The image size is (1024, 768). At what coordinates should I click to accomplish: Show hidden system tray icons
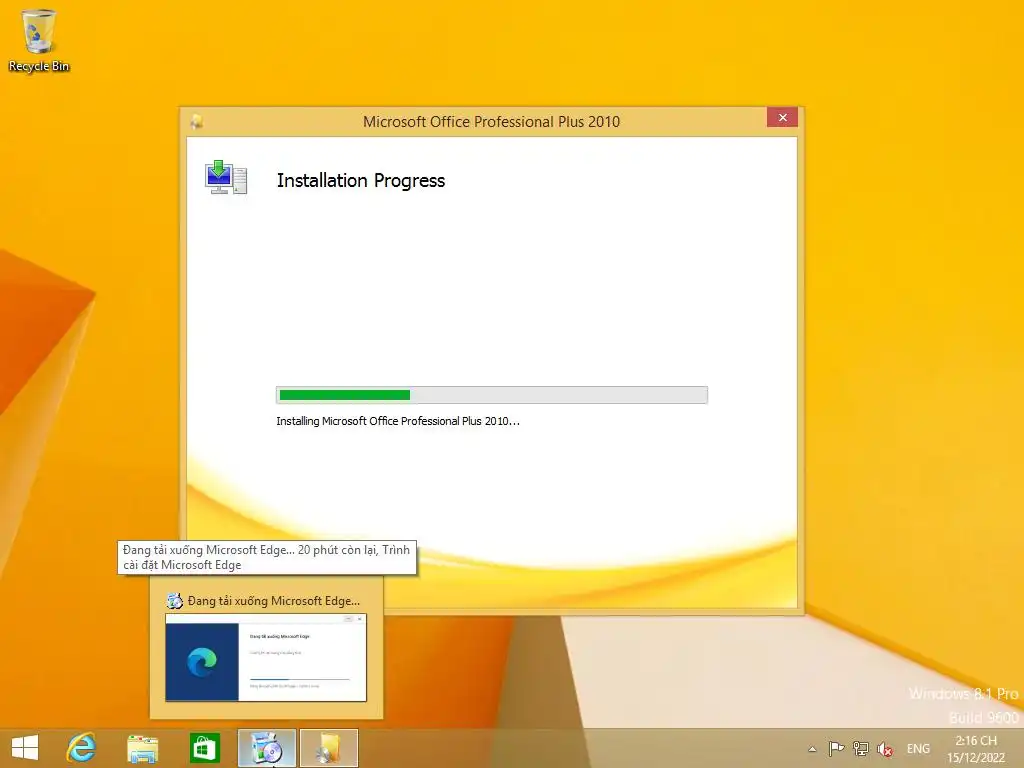click(x=812, y=749)
